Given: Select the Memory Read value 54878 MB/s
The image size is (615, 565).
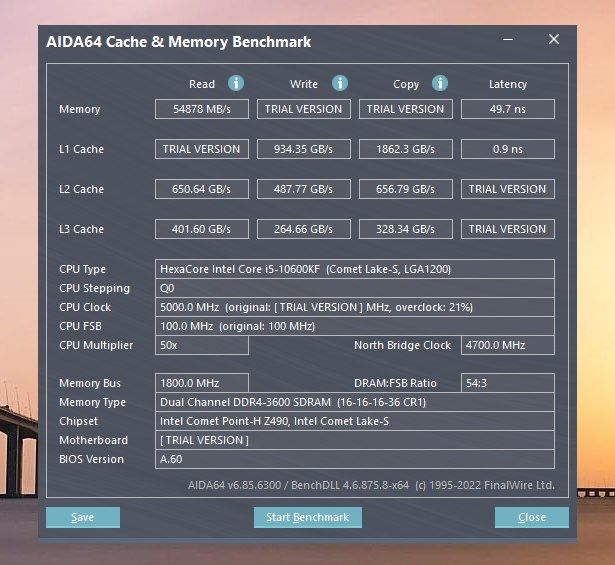Looking at the screenshot, I should point(202,109).
